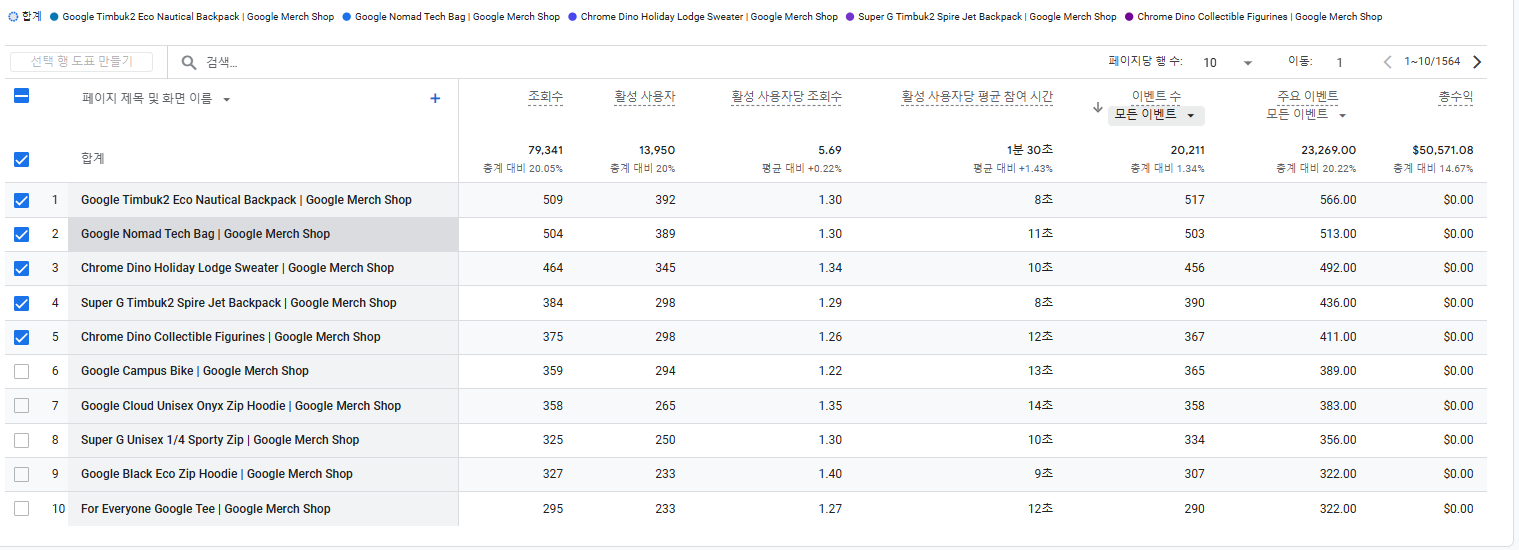Screen dimensions: 1519x550
Task: Go to the previous page arrow
Action: click(x=1387, y=62)
